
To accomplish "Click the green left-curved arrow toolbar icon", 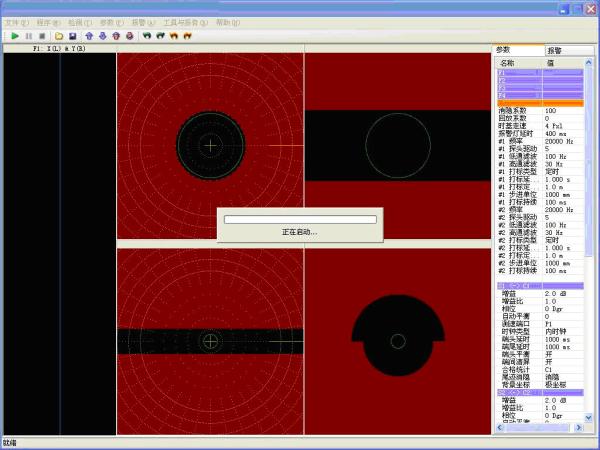I will 147,36.
